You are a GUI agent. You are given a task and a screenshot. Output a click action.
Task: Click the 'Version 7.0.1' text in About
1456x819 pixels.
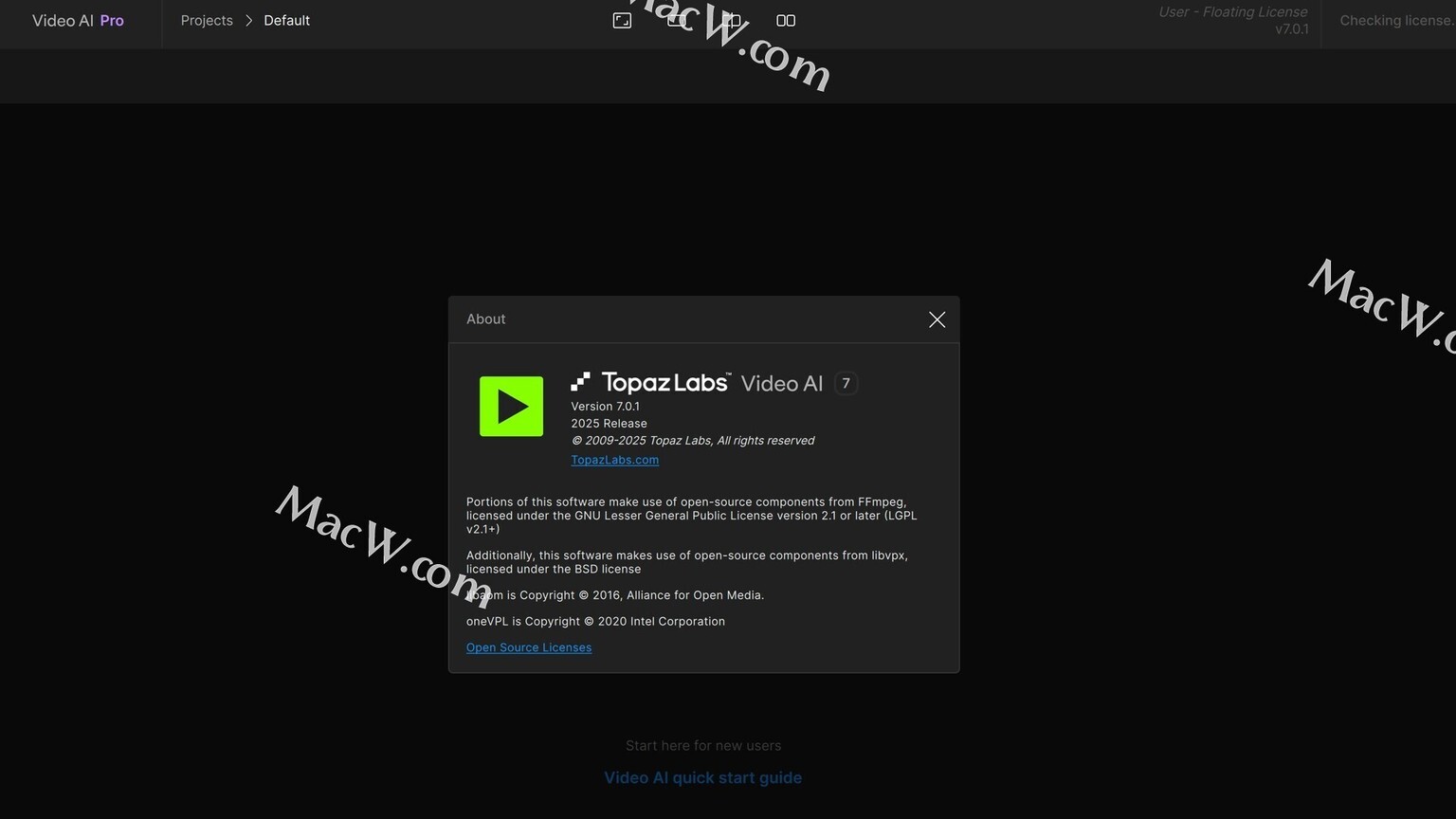[605, 407]
